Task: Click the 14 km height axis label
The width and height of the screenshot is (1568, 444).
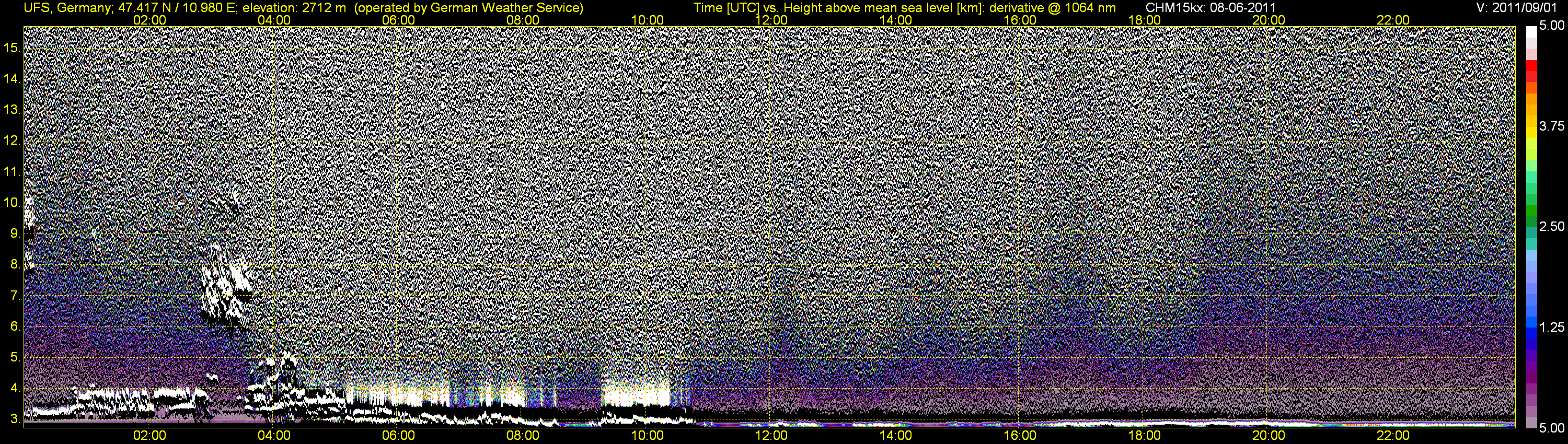Action: (x=12, y=79)
